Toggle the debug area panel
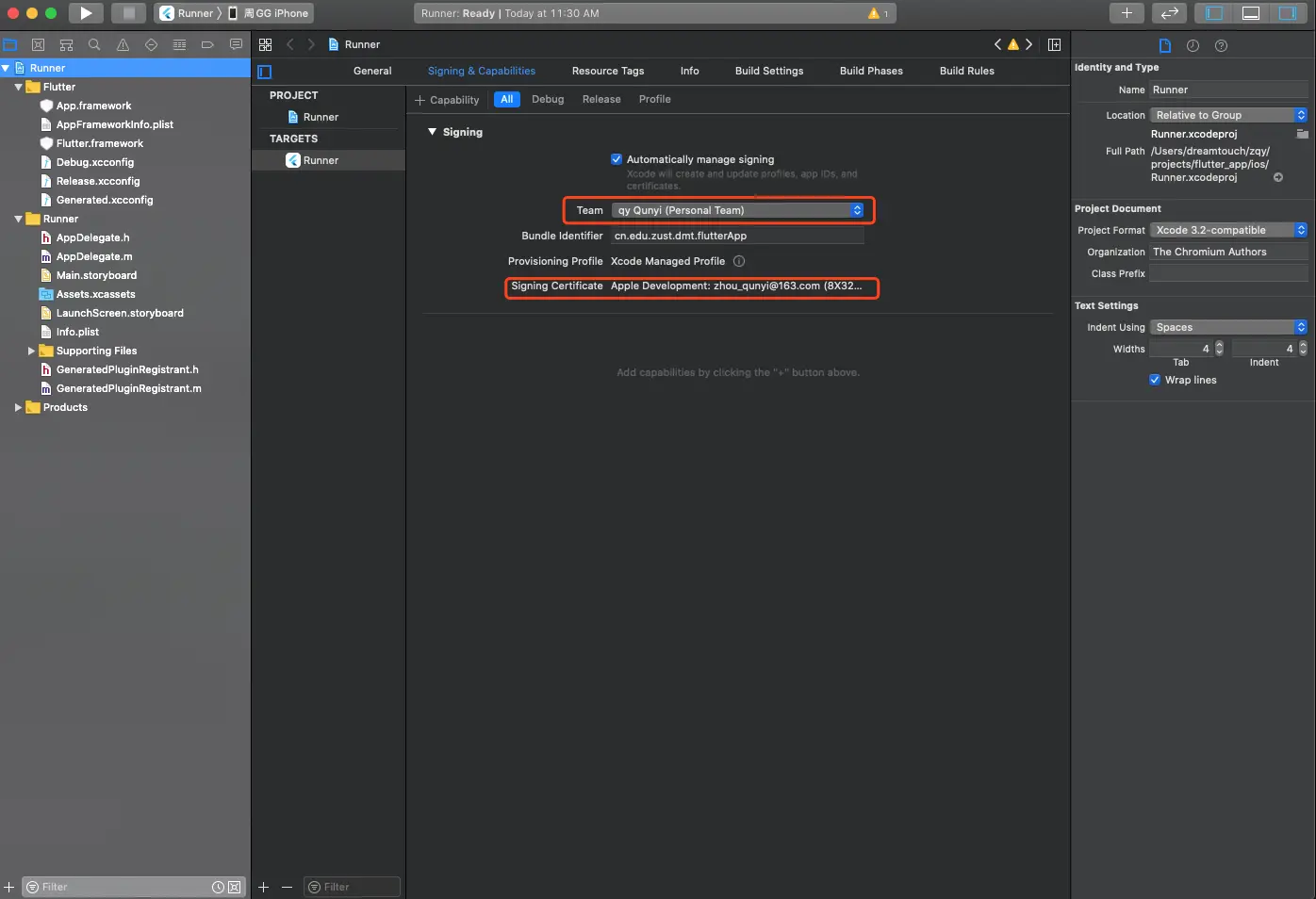This screenshot has height=899, width=1316. click(x=1251, y=13)
